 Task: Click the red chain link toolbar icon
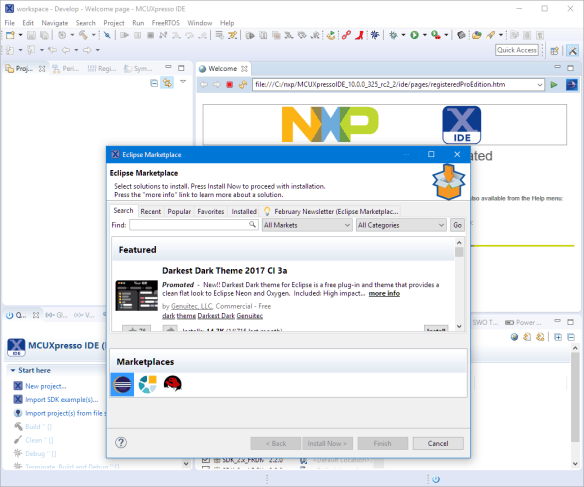pyautogui.click(x=346, y=35)
